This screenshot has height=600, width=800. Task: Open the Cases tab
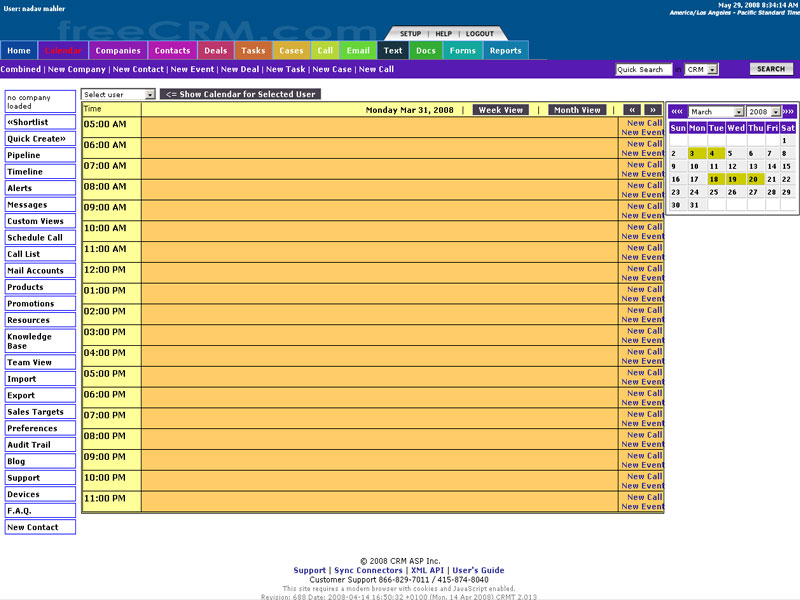pyautogui.click(x=291, y=51)
